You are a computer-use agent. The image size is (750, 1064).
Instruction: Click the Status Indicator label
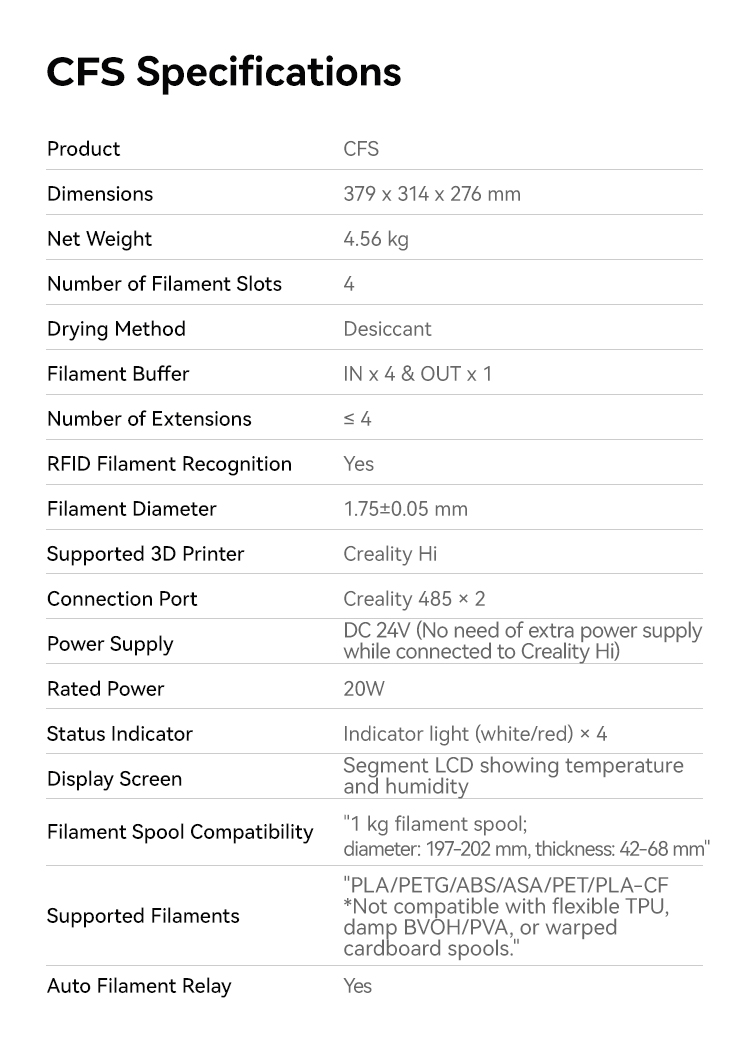coord(119,734)
